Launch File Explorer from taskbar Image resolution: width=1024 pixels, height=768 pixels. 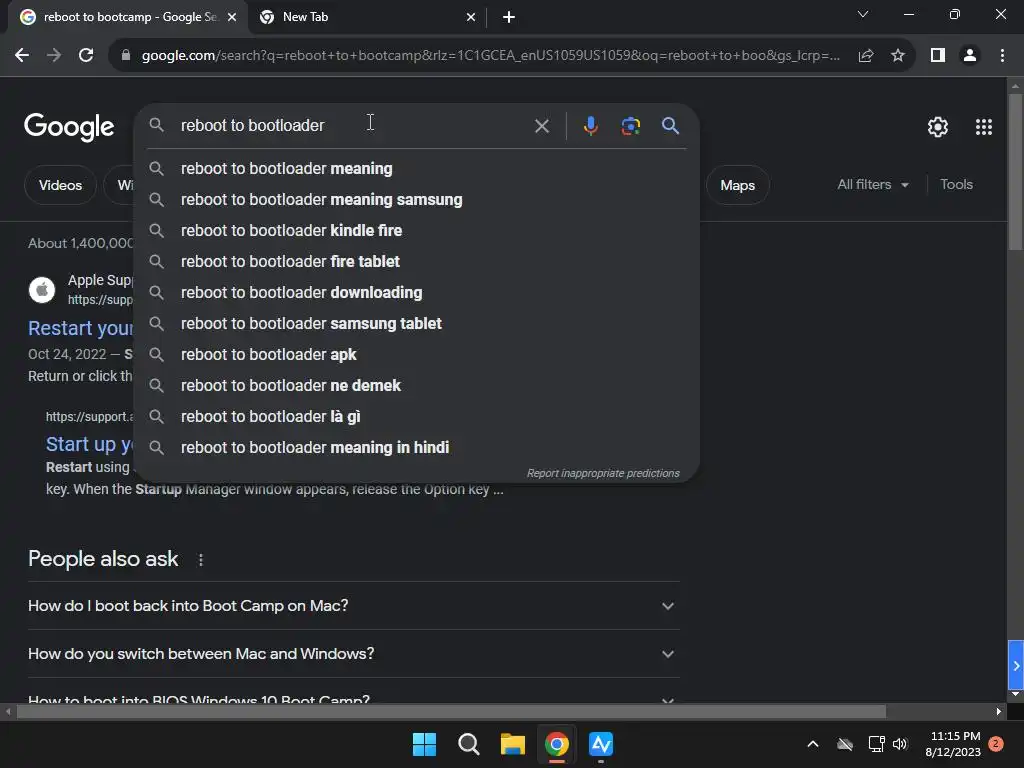coord(513,744)
